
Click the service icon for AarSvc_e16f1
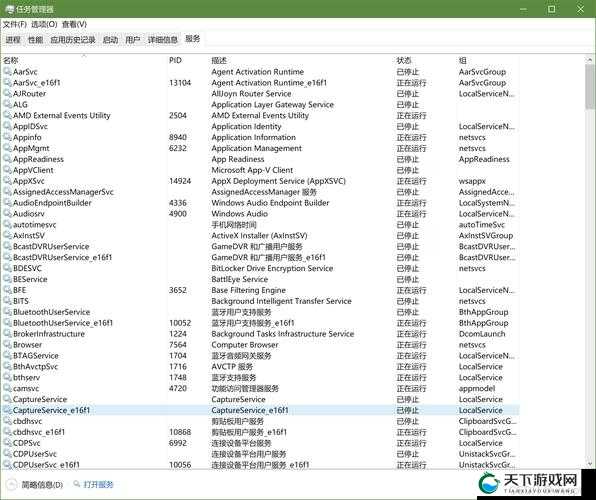(7, 83)
